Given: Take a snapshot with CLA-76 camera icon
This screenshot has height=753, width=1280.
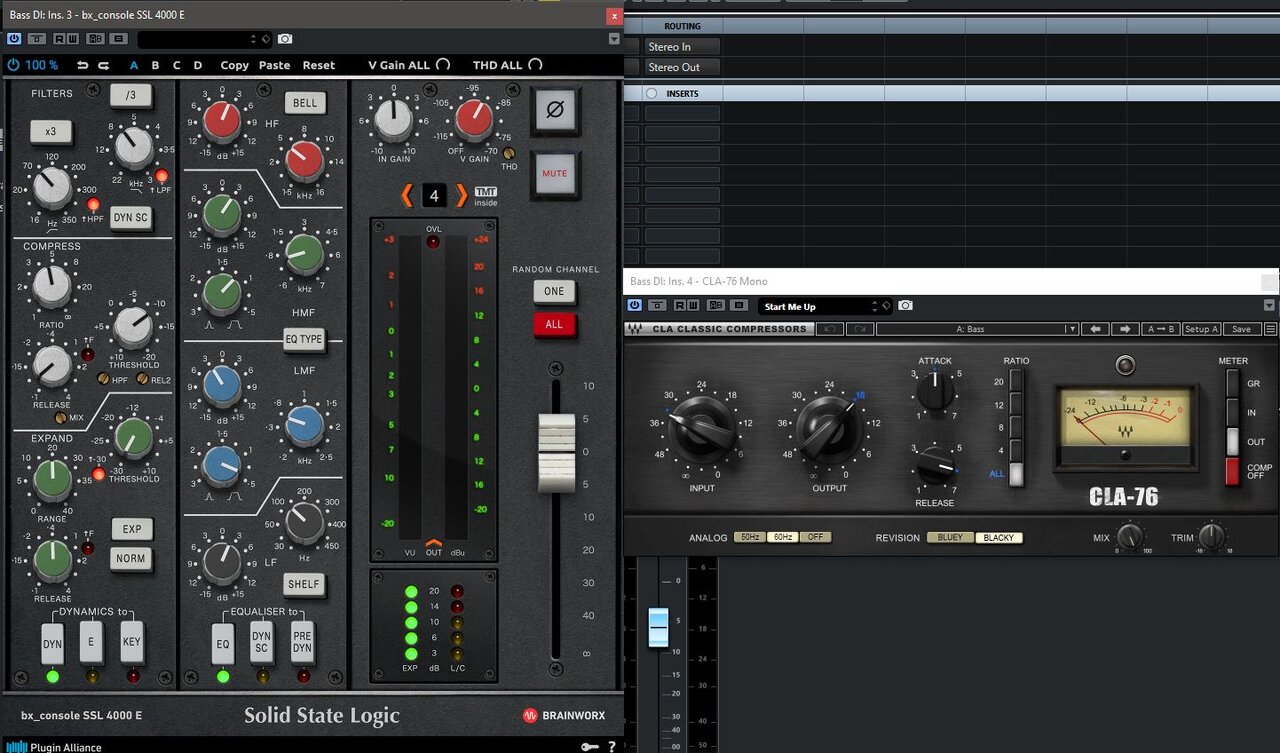Looking at the screenshot, I should coord(905,306).
